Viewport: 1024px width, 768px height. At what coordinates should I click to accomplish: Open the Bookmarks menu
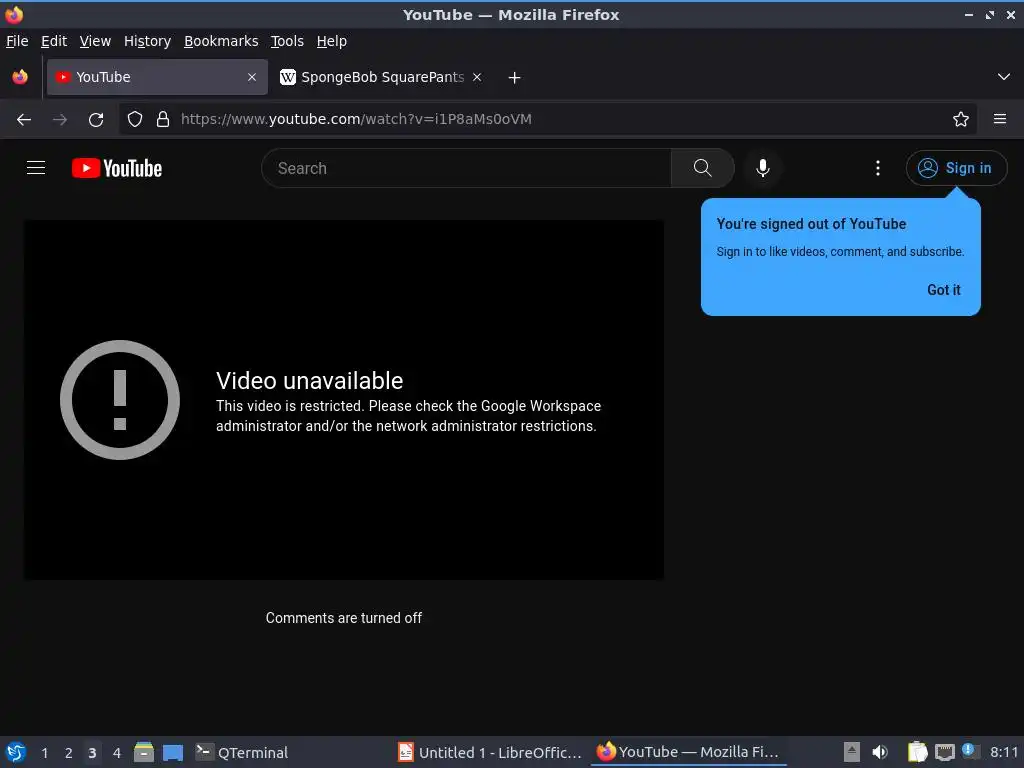pos(221,41)
